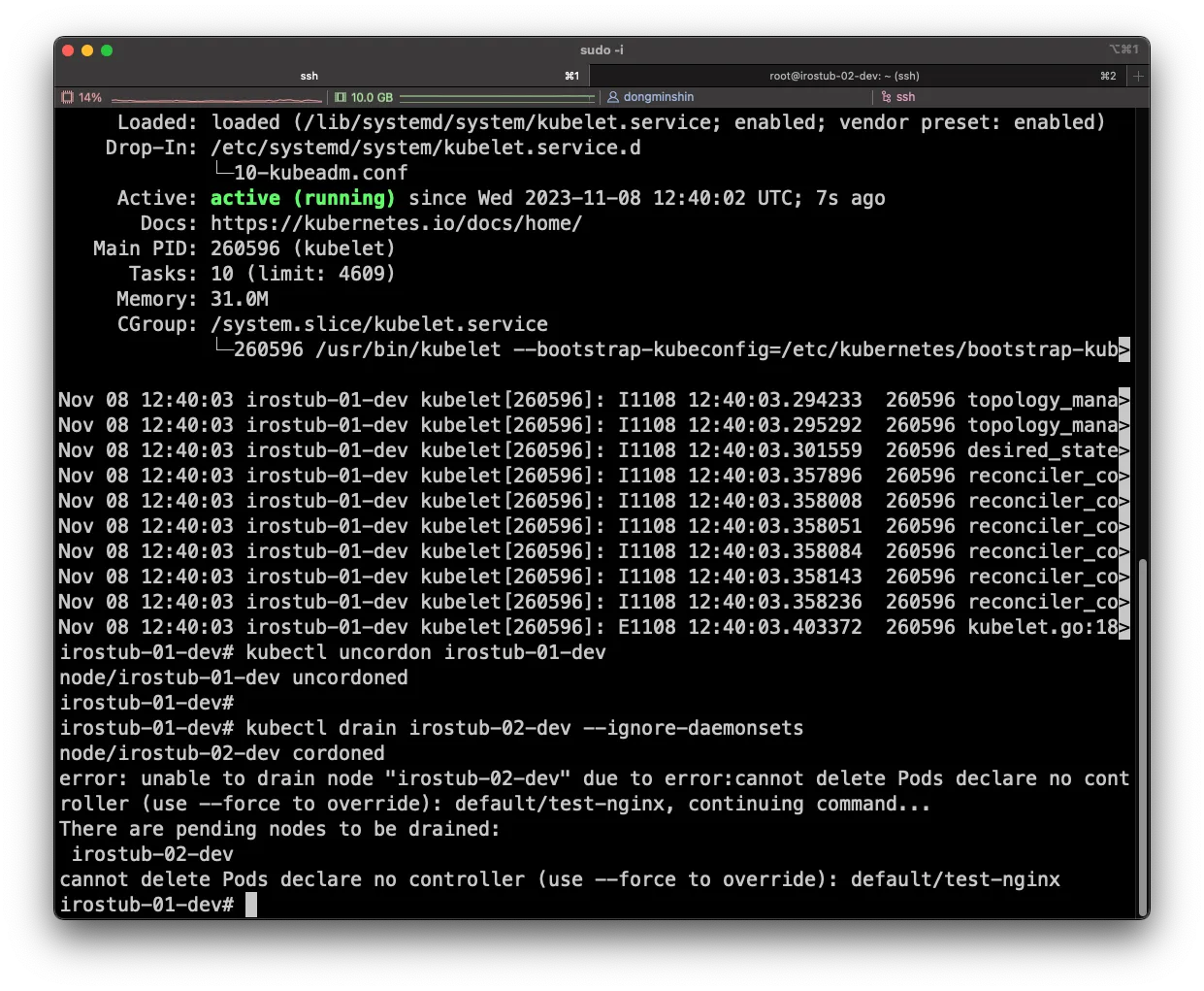The width and height of the screenshot is (1204, 991).
Task: Close the terminal window with red button
Action: (68, 50)
